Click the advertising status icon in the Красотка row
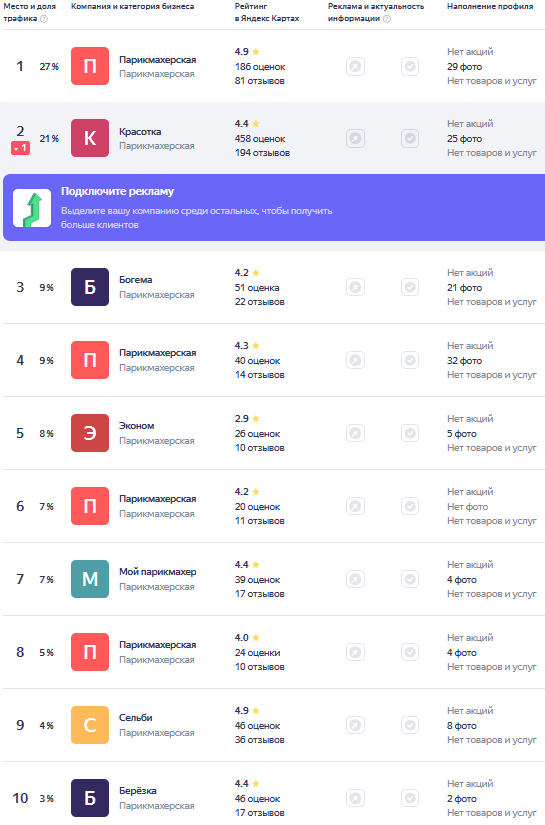Image resolution: width=545 pixels, height=825 pixels. (356, 139)
